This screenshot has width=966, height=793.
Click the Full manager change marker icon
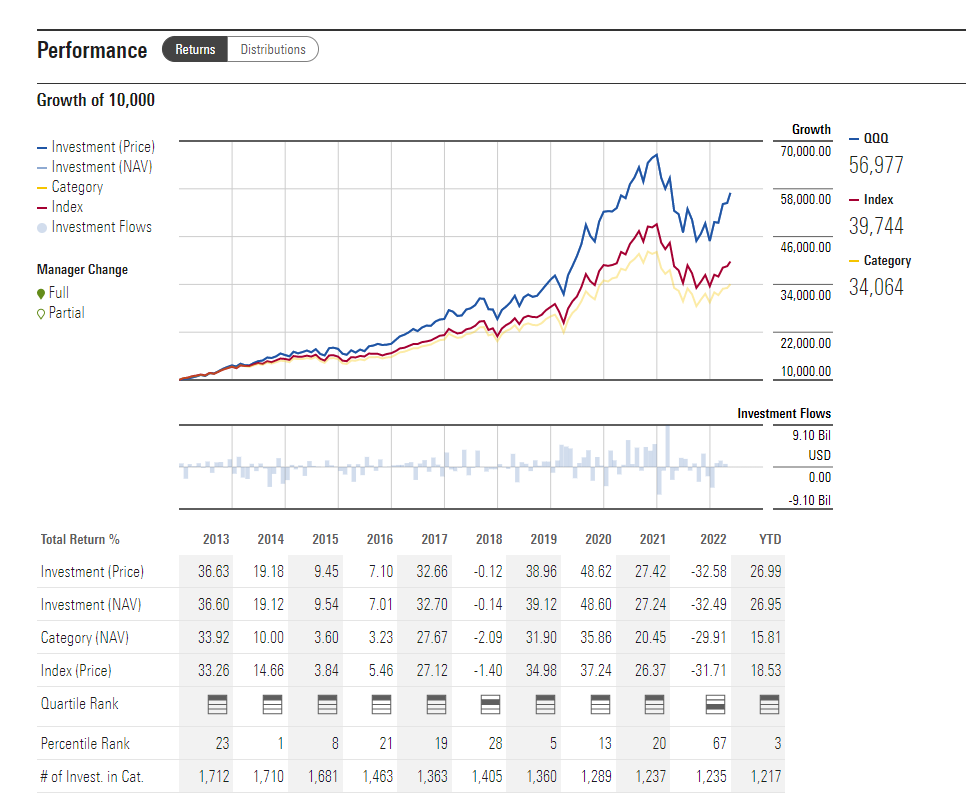41,293
